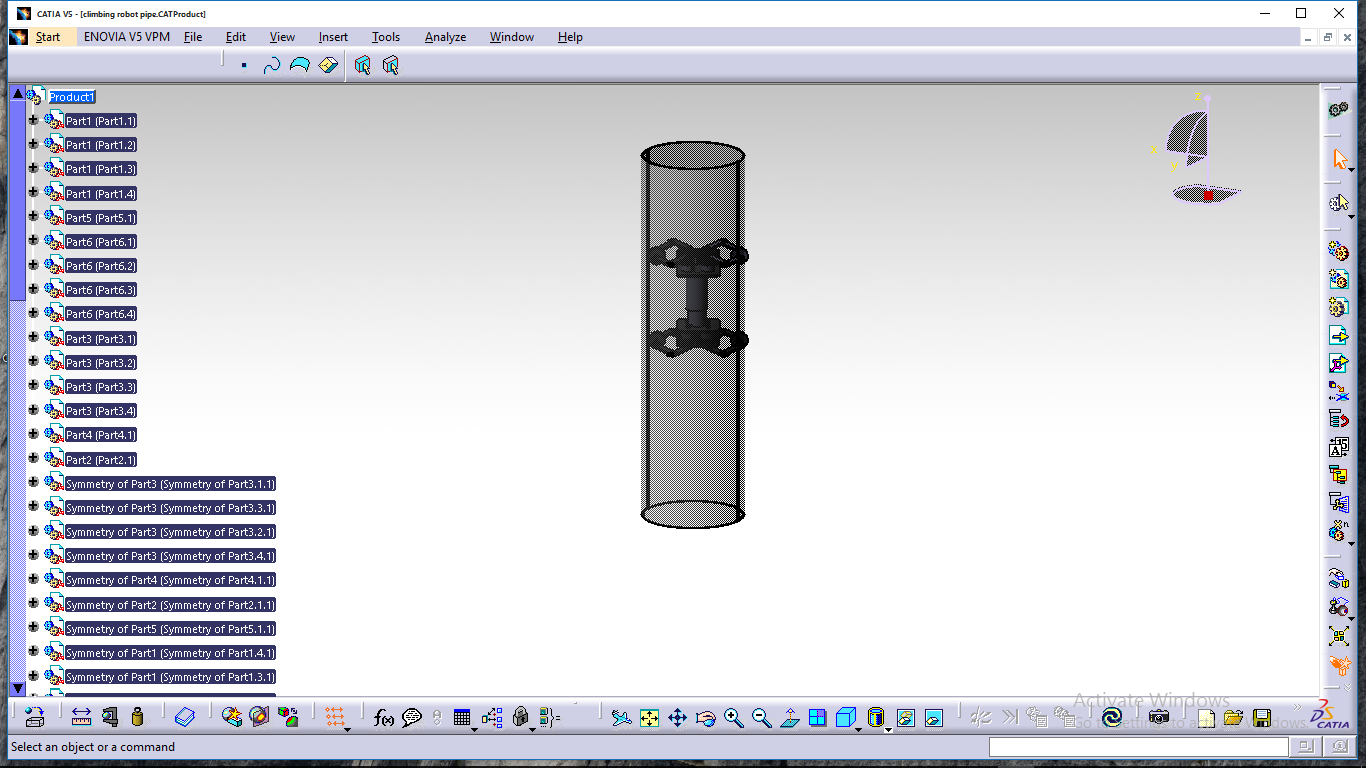Activate Fly Mode airplane icon

[621, 717]
